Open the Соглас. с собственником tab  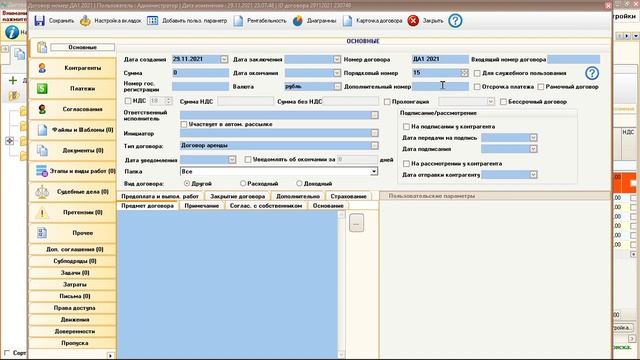(x=266, y=206)
